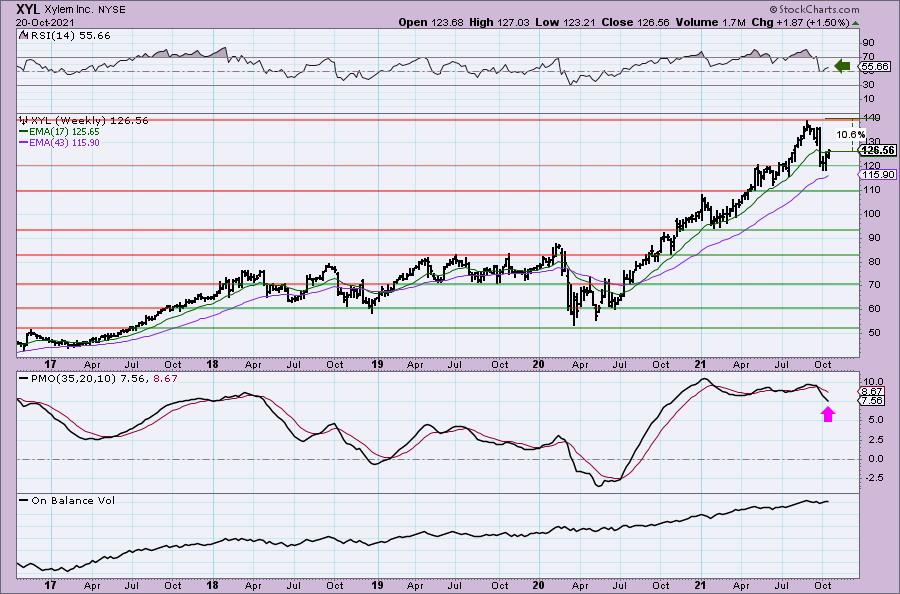Click the date 20-Oct-2021

coord(46,22)
